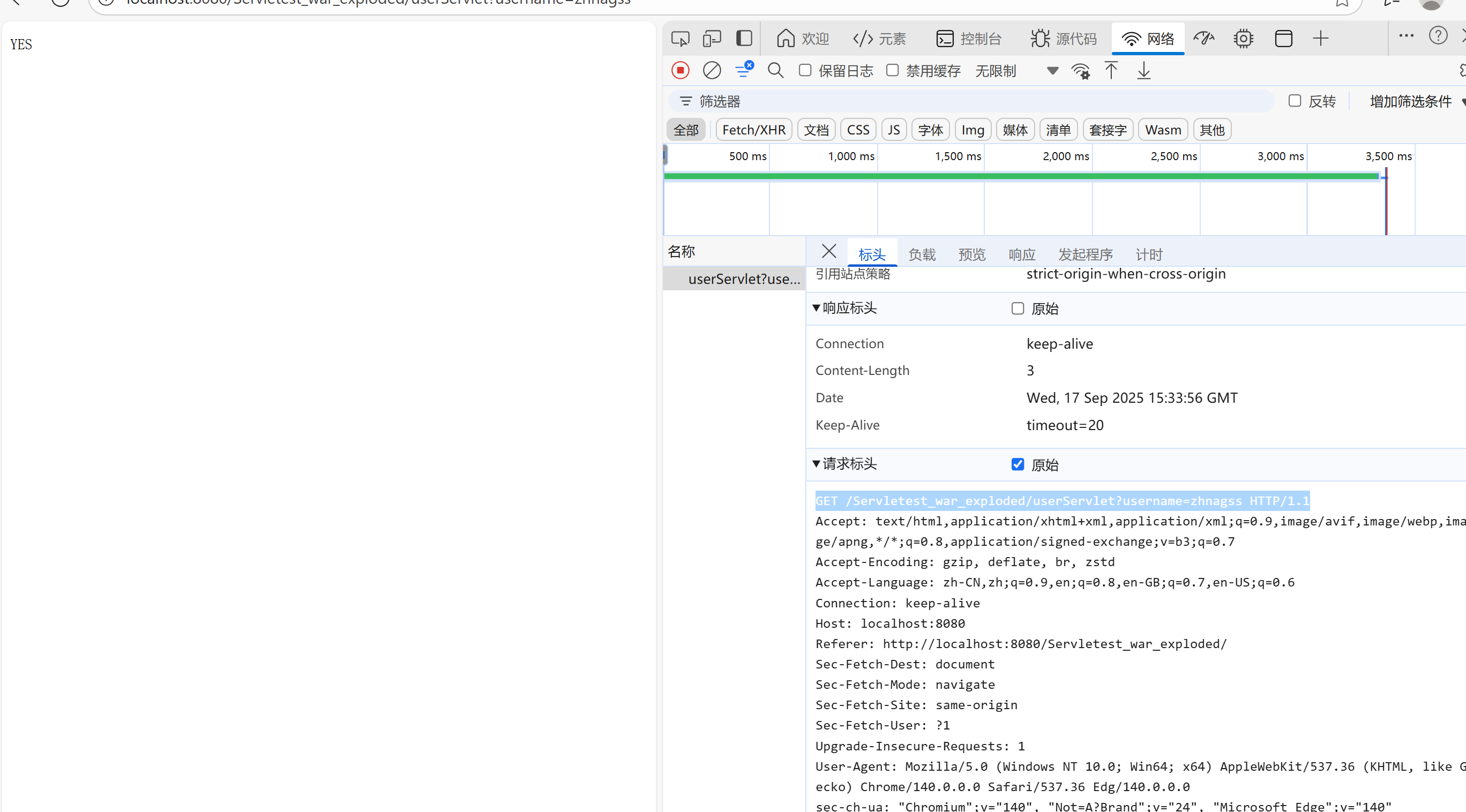Select the 网络 tab

[1148, 39]
